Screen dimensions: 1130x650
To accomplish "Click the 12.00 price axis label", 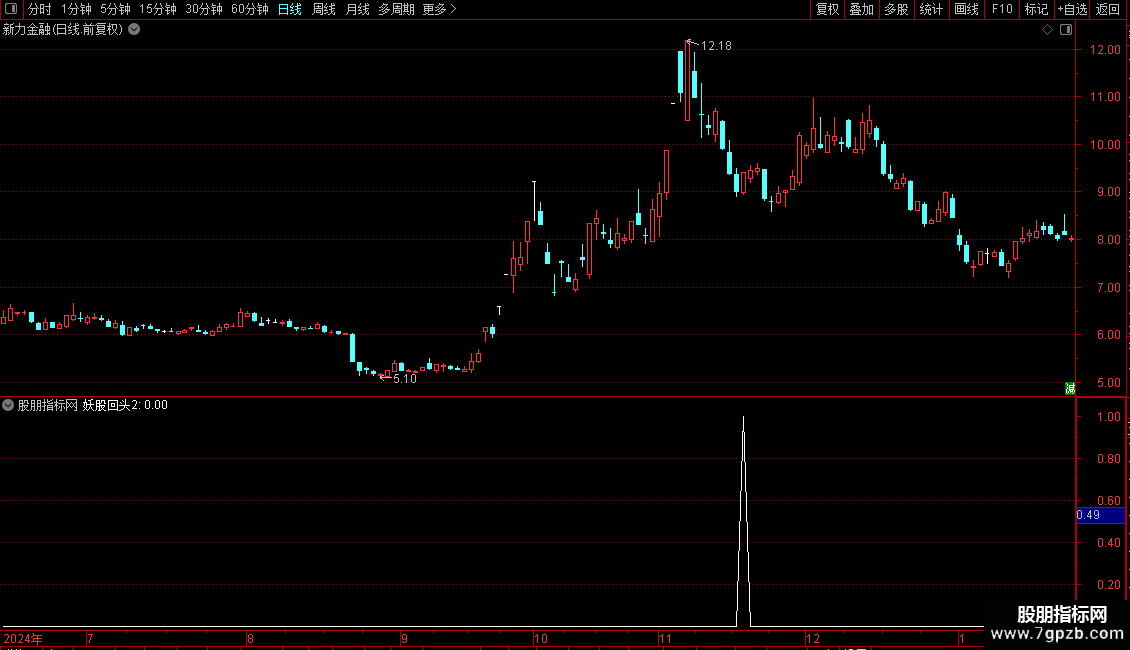I will (x=1105, y=50).
